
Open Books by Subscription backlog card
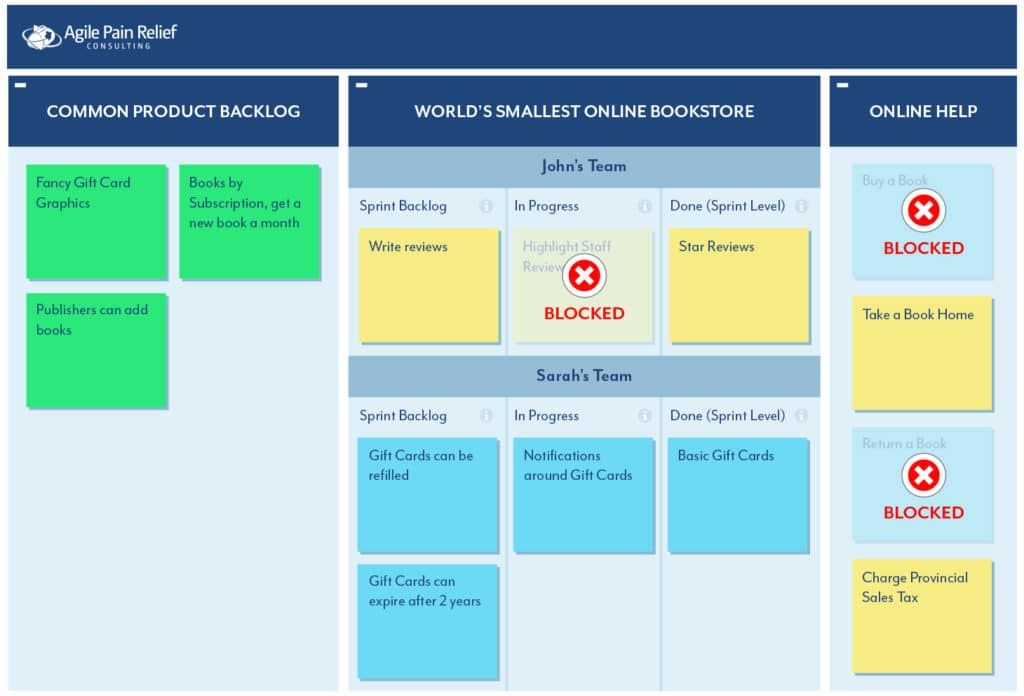click(x=249, y=221)
